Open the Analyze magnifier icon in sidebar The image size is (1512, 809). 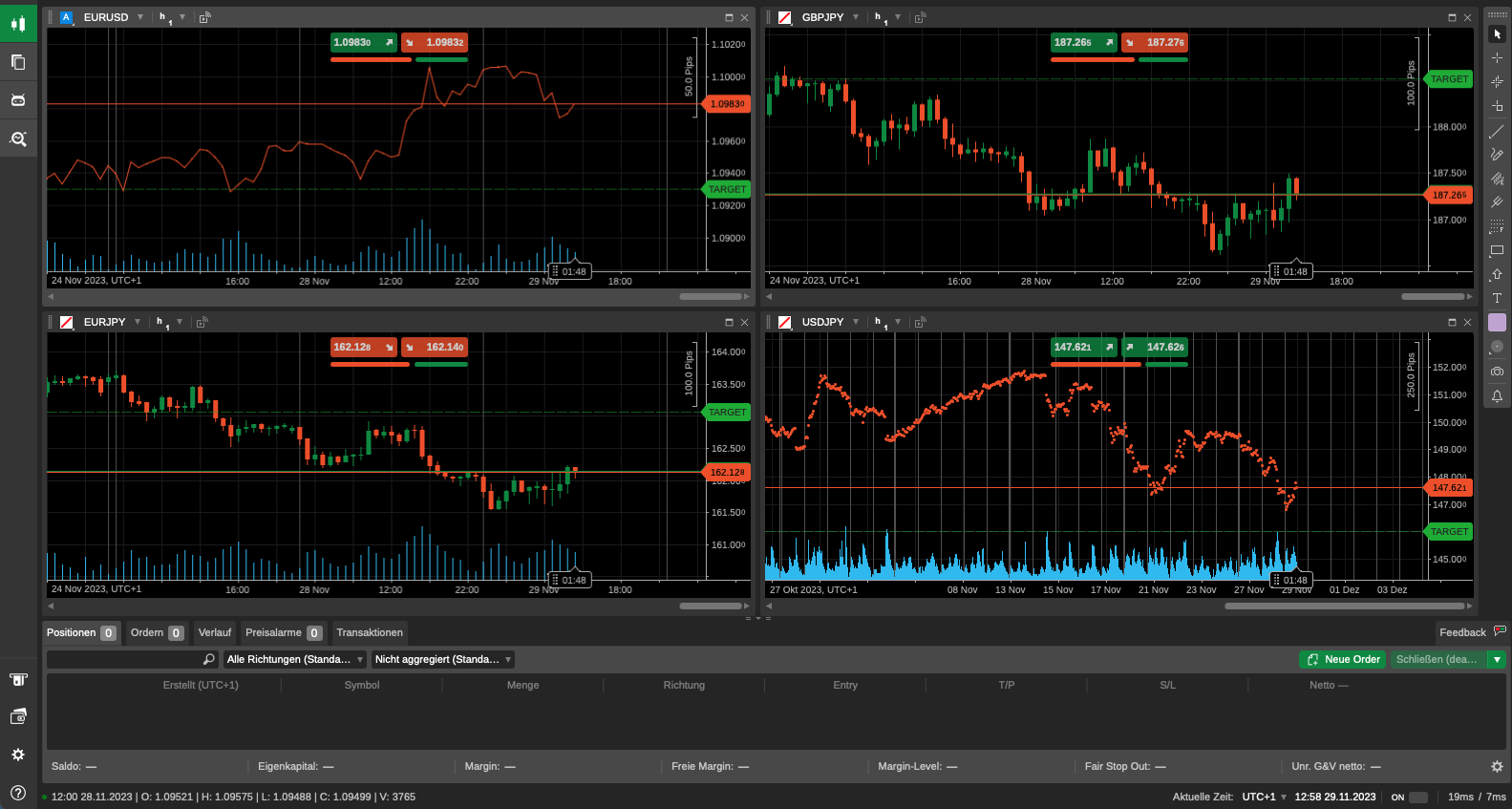point(18,138)
